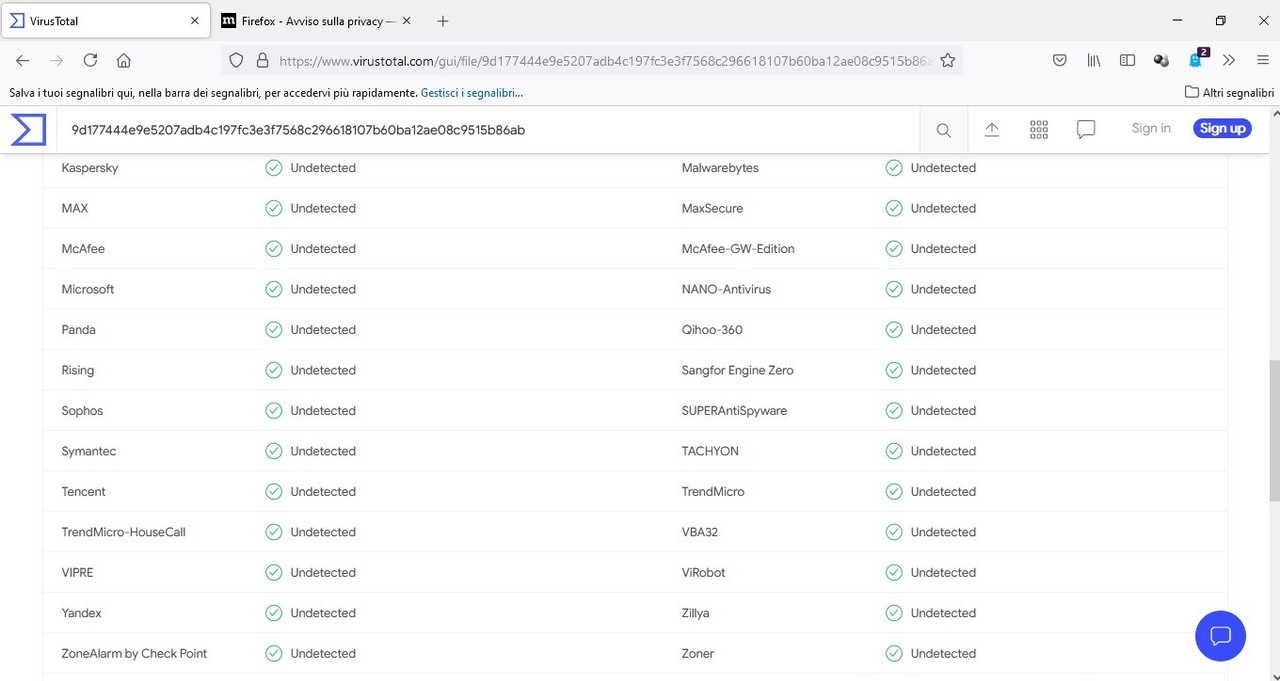1280x681 pixels.
Task: Click the green check icon beside Zillya
Action: (x=894, y=613)
